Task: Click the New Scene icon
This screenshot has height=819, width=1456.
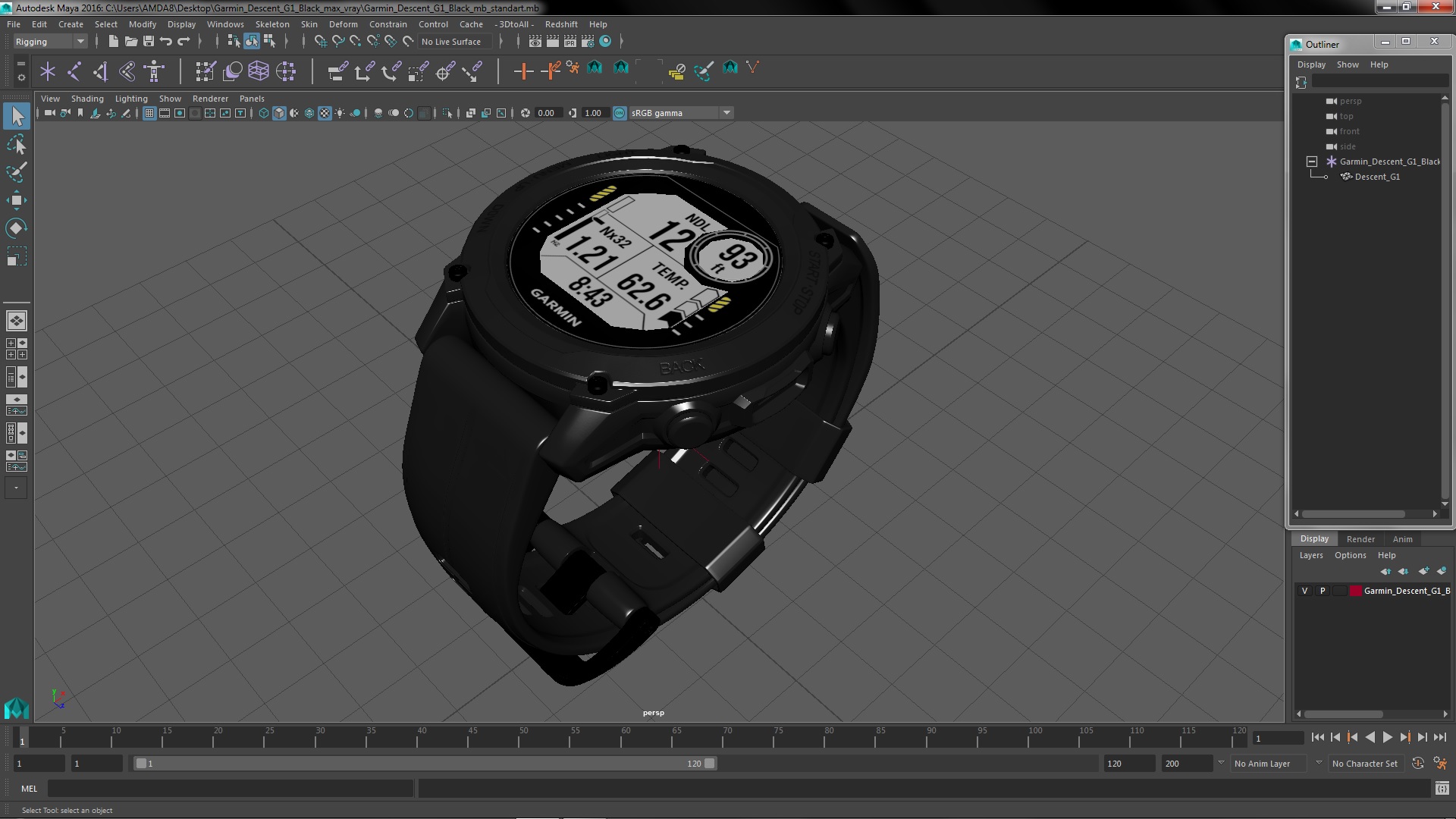Action: [x=113, y=41]
